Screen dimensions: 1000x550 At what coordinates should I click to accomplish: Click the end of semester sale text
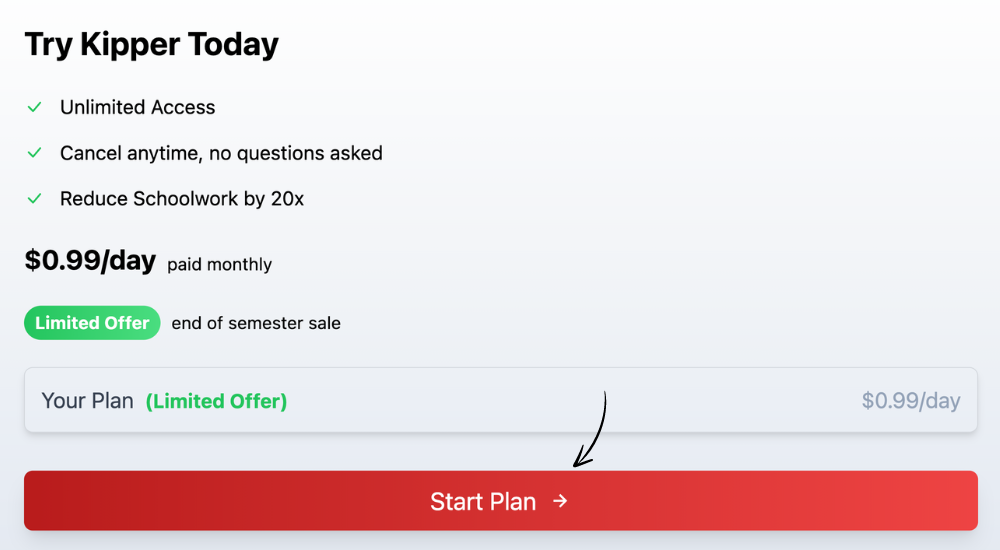[256, 323]
